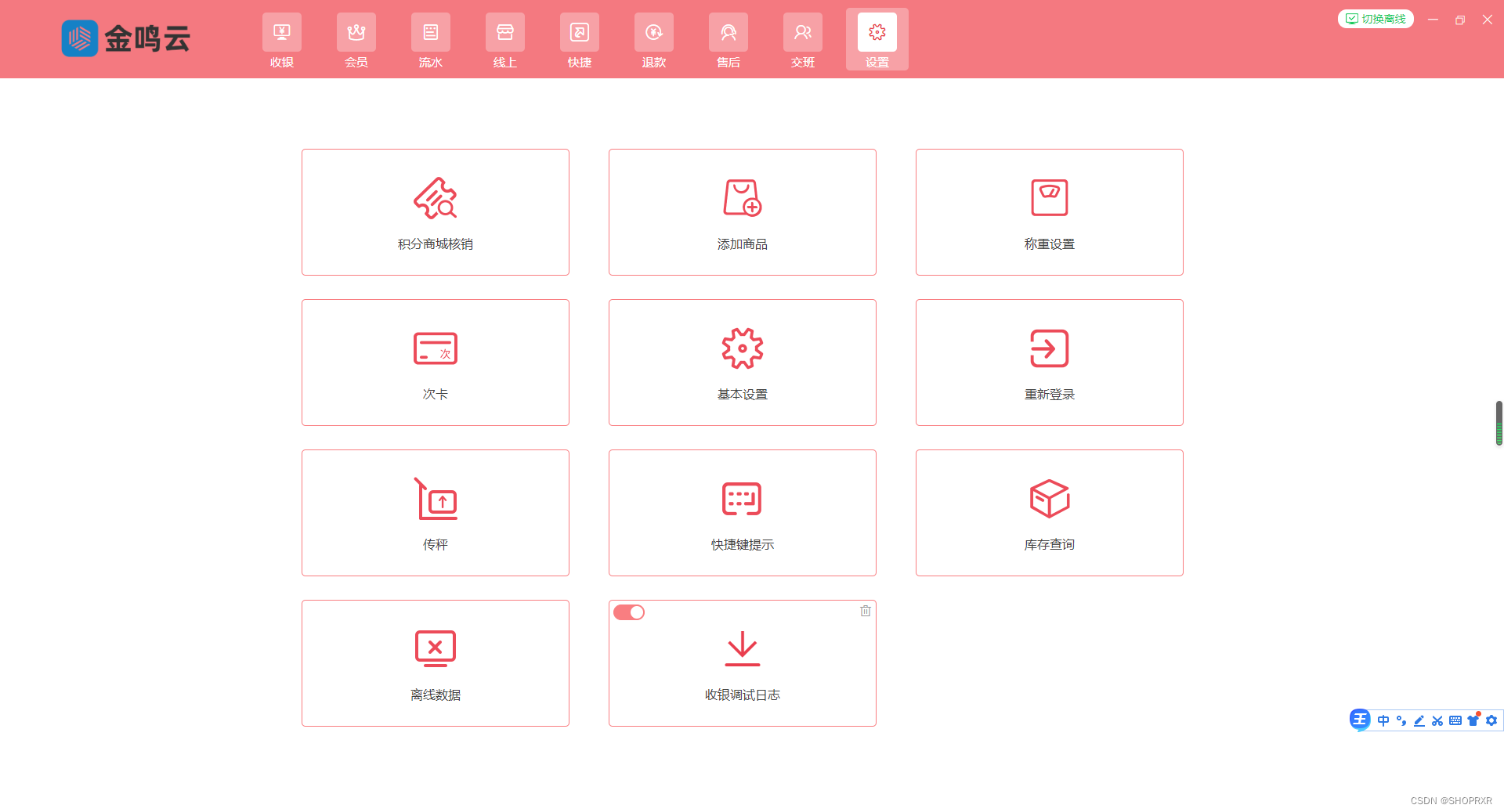Click the input method scissors screenshot icon

(x=1437, y=720)
